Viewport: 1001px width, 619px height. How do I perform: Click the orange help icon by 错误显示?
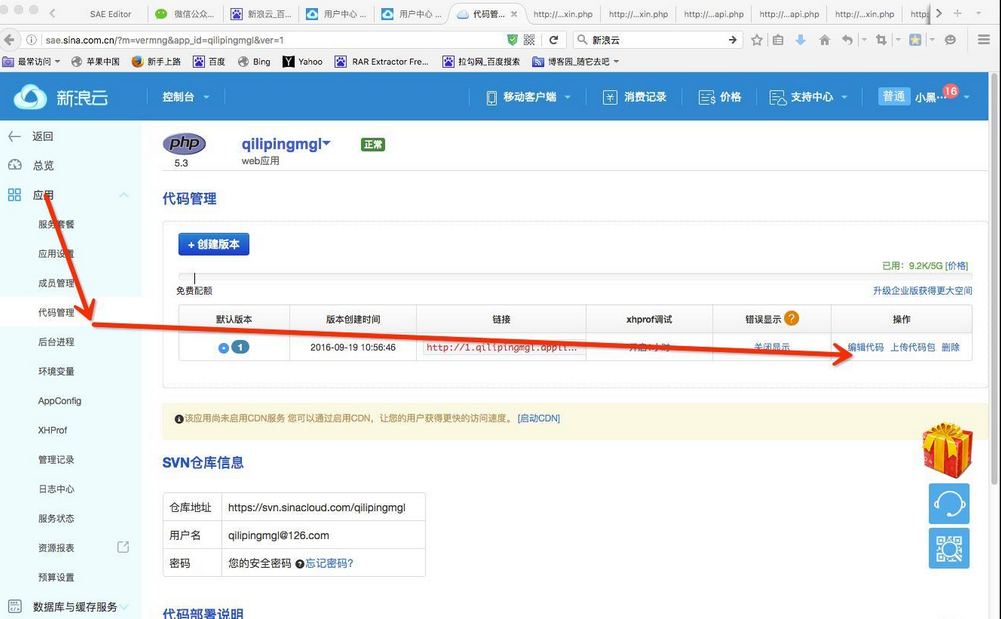pos(791,318)
